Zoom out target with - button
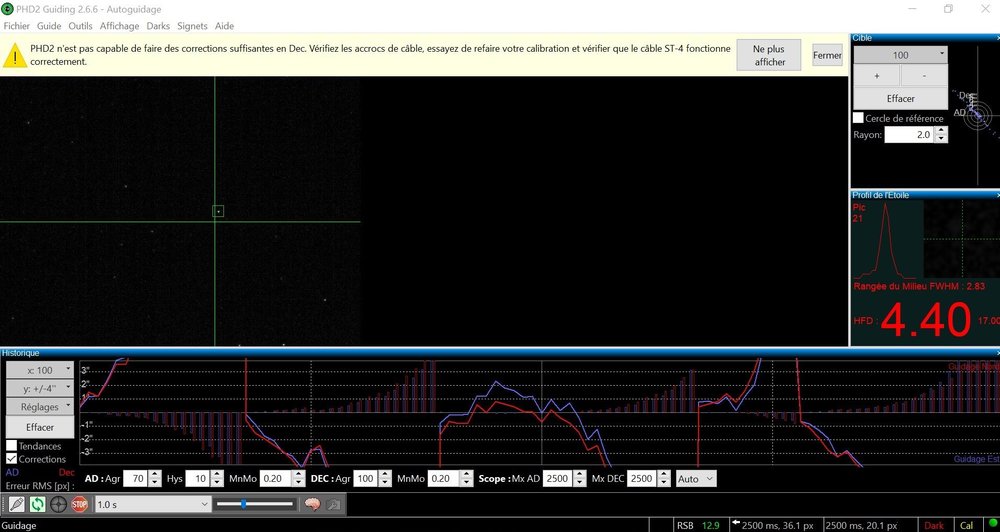 pyautogui.click(x=924, y=75)
